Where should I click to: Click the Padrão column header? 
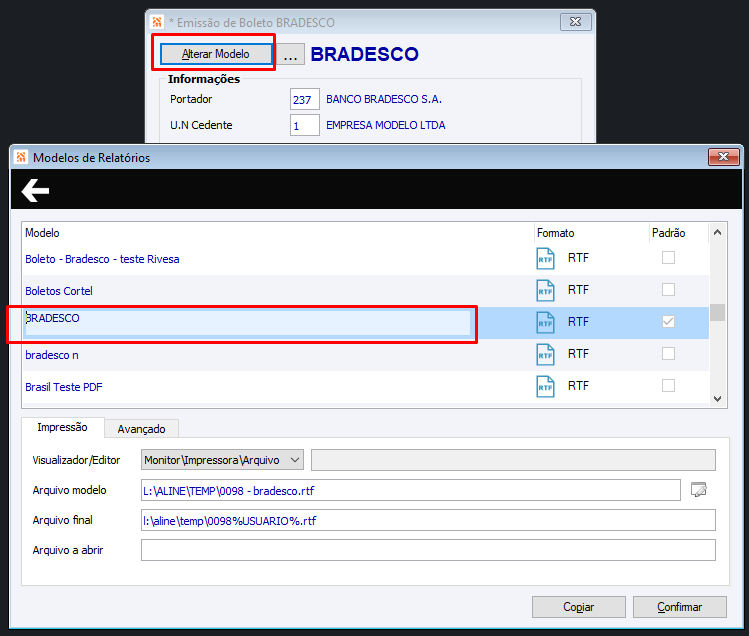pos(668,233)
